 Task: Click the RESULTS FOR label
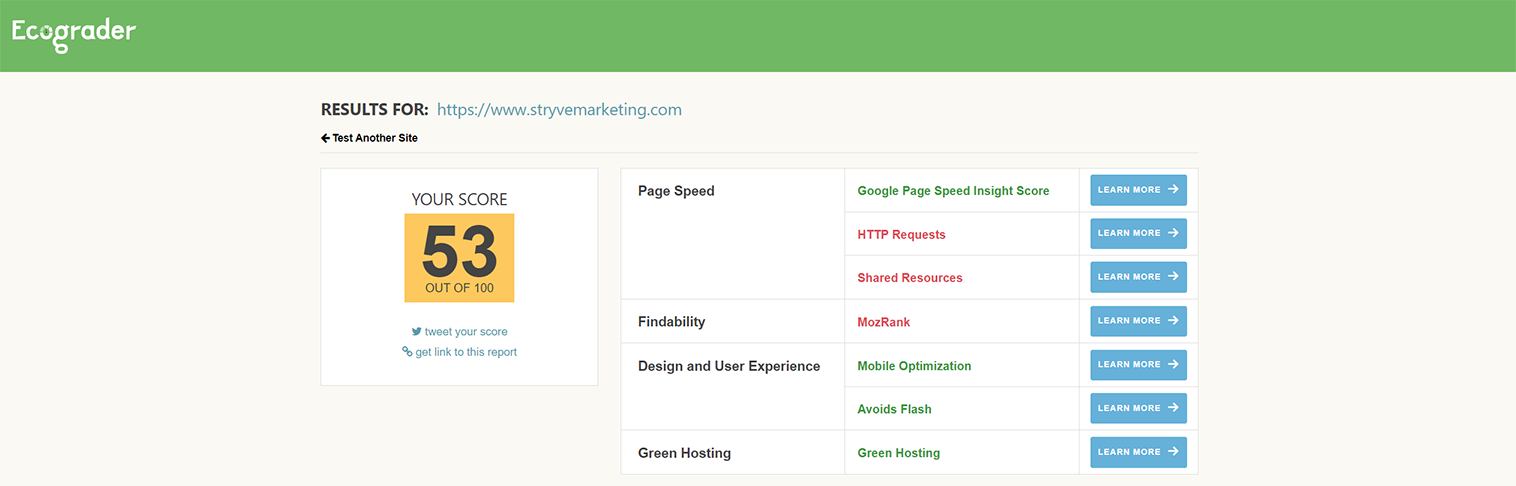(374, 110)
